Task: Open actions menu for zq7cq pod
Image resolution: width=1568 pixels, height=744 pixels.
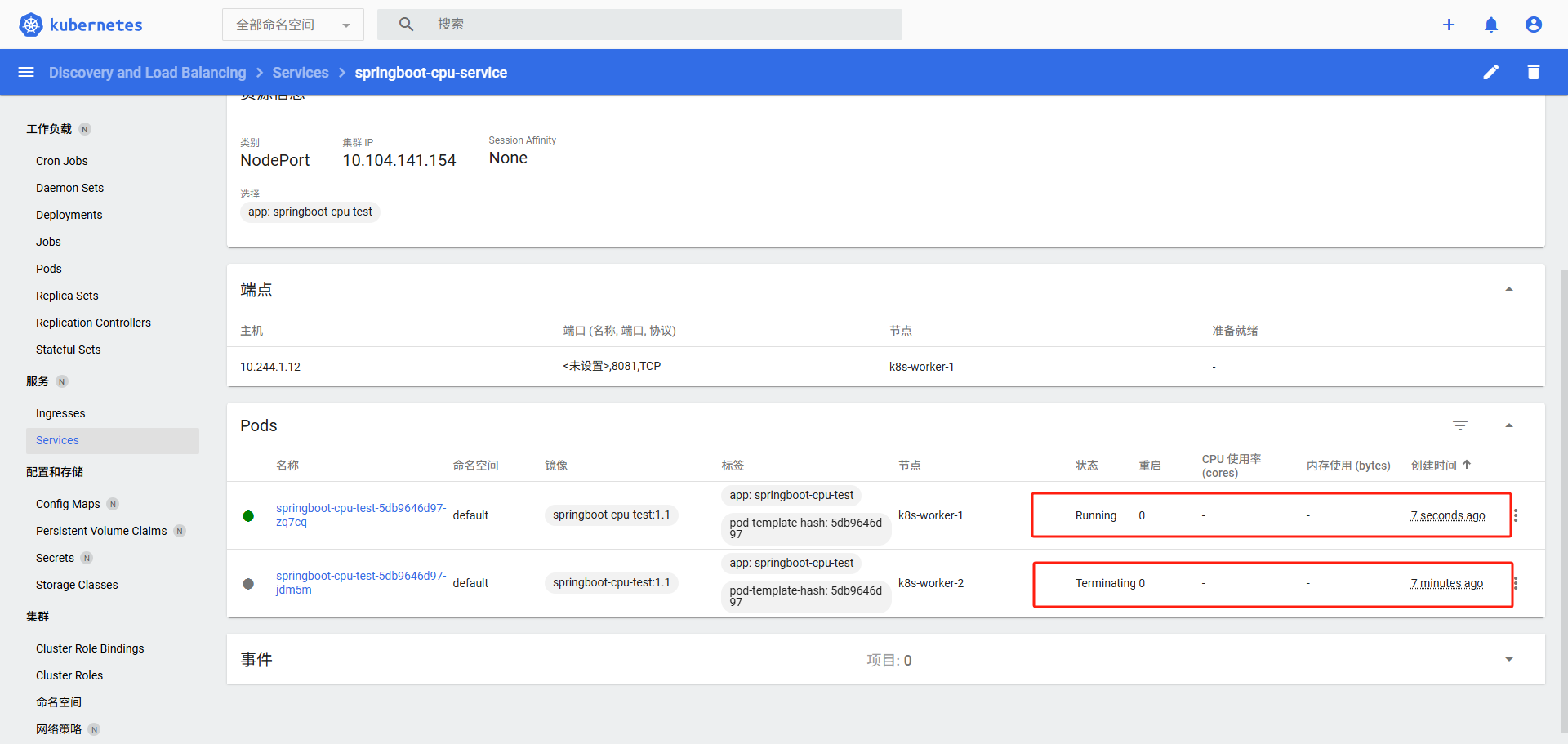Action: pos(1516,515)
